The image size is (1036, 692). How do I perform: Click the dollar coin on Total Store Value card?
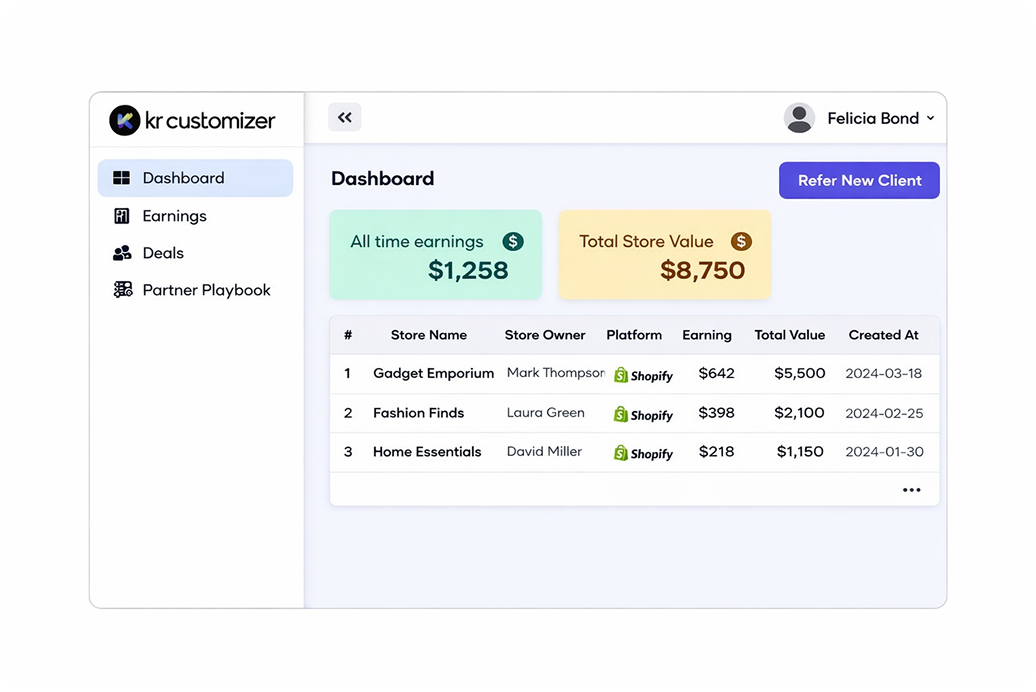[x=740, y=241]
